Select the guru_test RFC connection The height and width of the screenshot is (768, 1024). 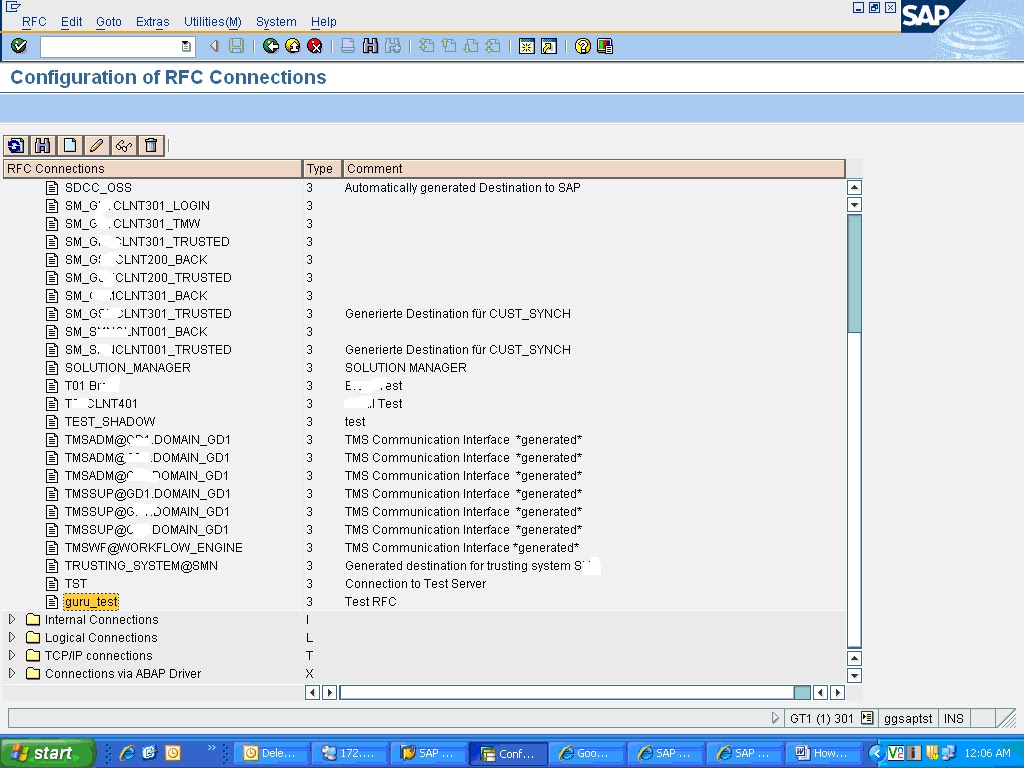(x=91, y=601)
